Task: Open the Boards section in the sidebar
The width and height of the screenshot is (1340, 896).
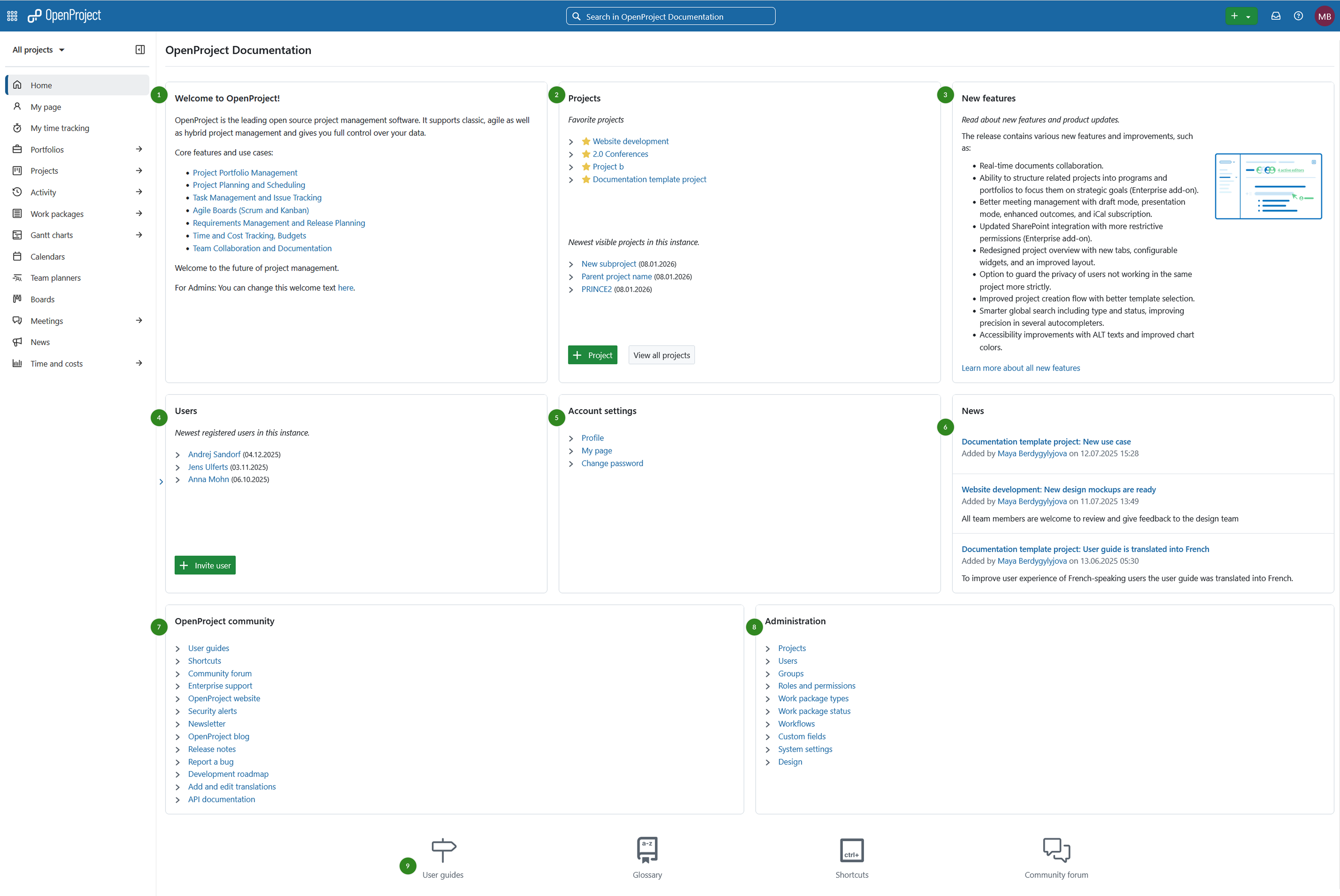Action: [x=42, y=299]
